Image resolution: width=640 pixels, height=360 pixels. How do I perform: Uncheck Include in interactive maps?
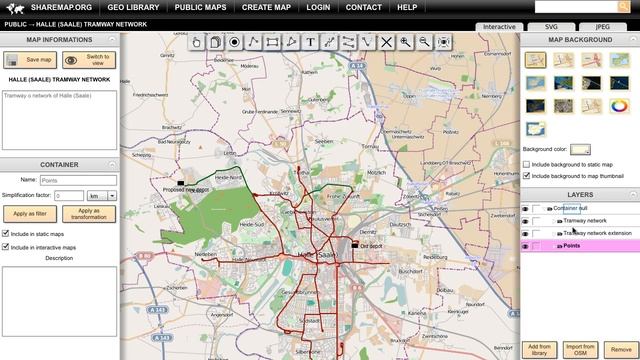[5, 247]
